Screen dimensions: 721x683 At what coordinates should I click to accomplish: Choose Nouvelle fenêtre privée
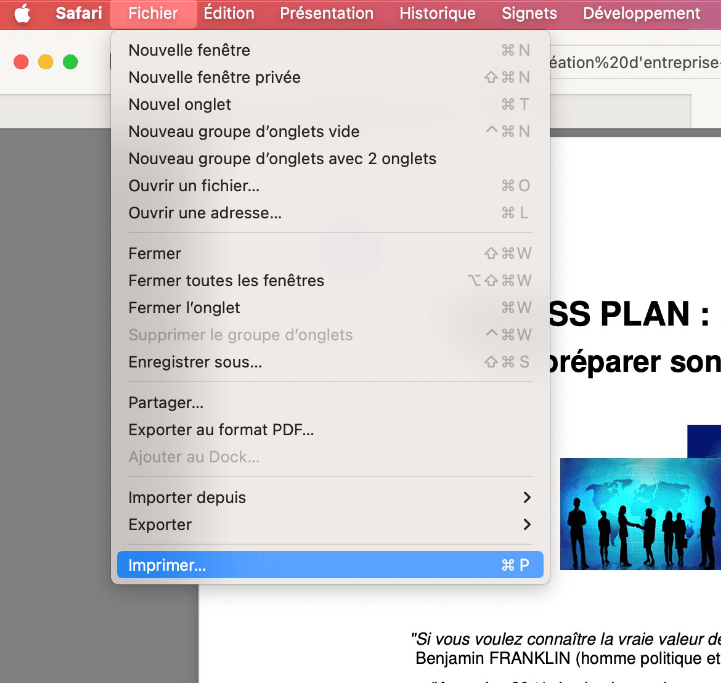coord(330,77)
